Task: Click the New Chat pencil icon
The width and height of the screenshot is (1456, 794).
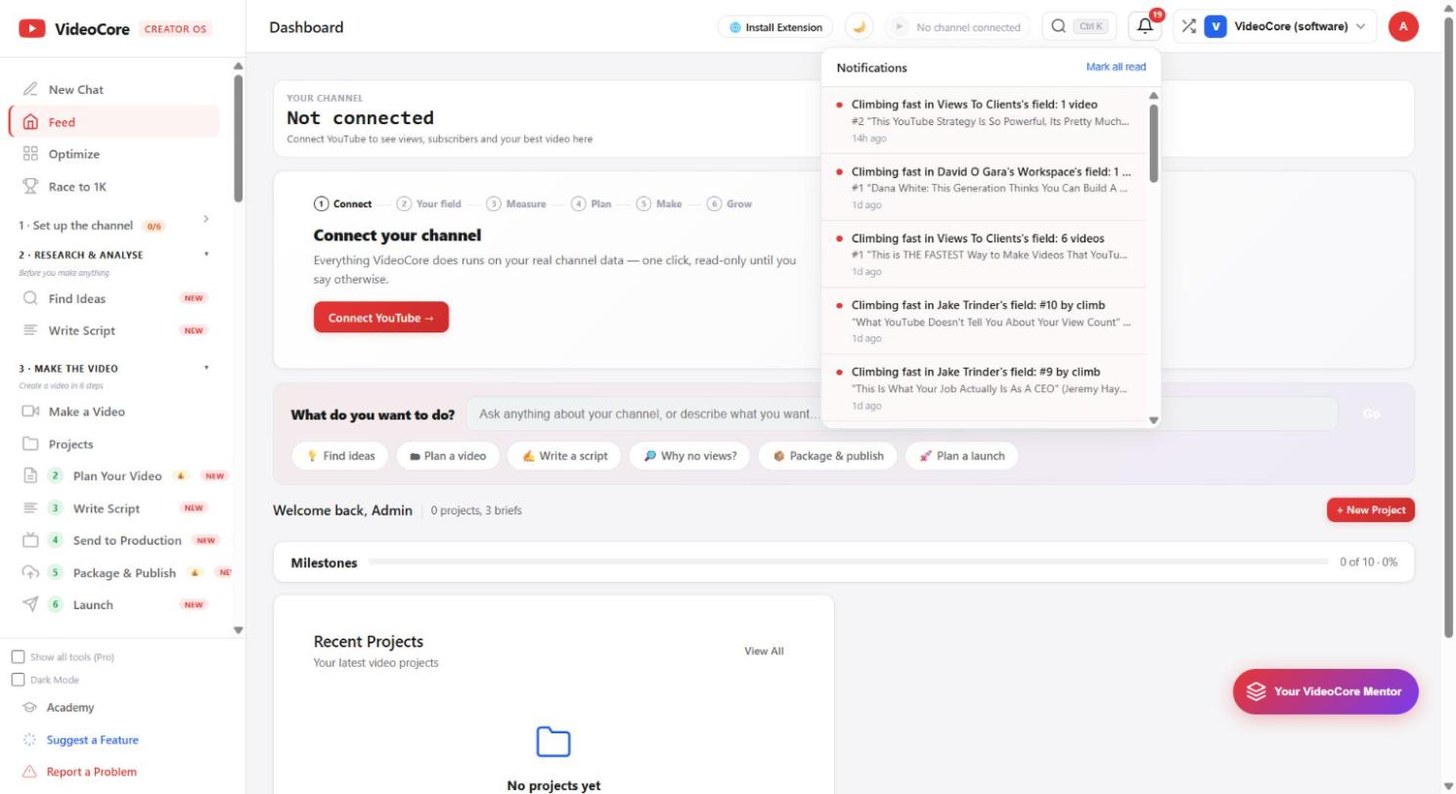Action: pos(30,89)
